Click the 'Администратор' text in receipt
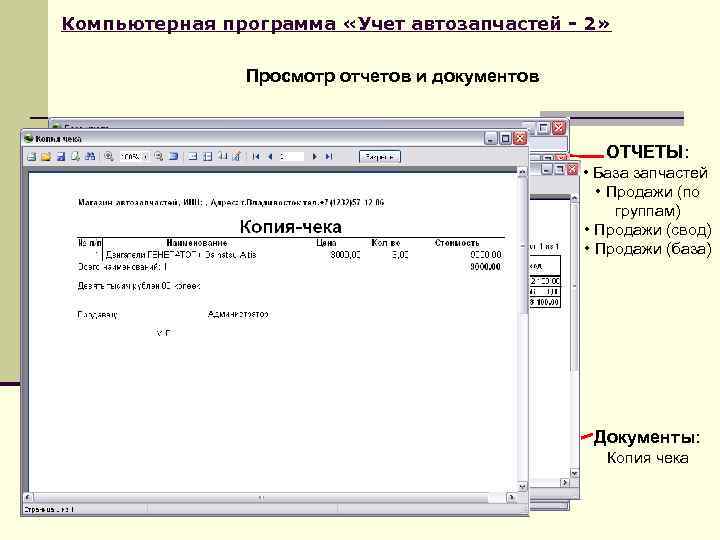This screenshot has height=540, width=720. [238, 315]
